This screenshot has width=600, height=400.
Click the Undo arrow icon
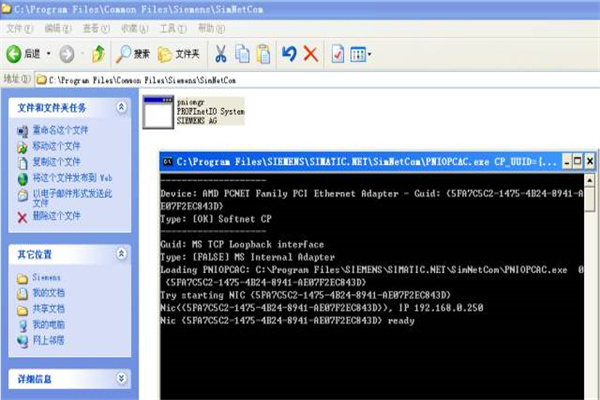[x=289, y=54]
